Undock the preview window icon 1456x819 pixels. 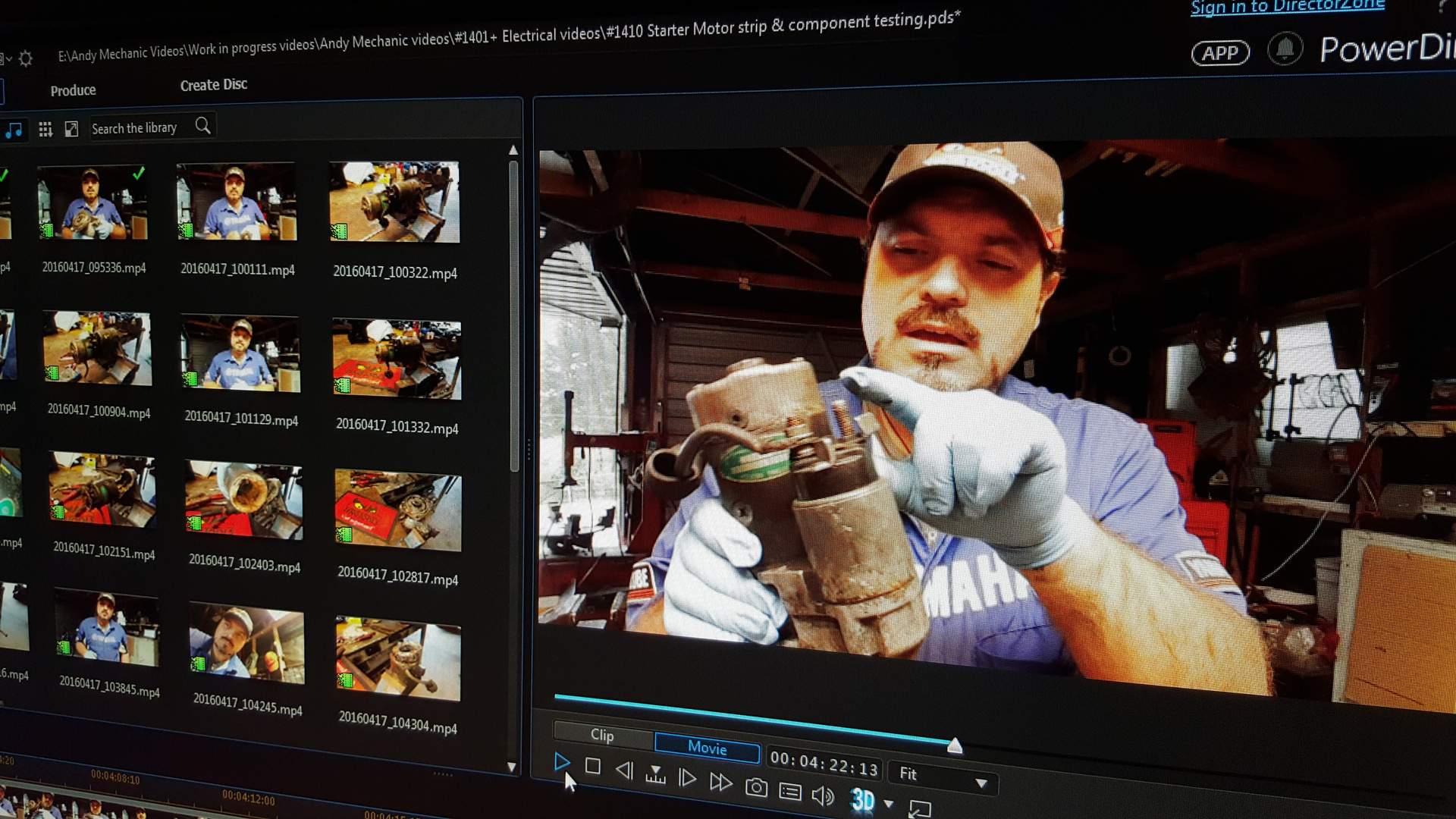coord(920,808)
